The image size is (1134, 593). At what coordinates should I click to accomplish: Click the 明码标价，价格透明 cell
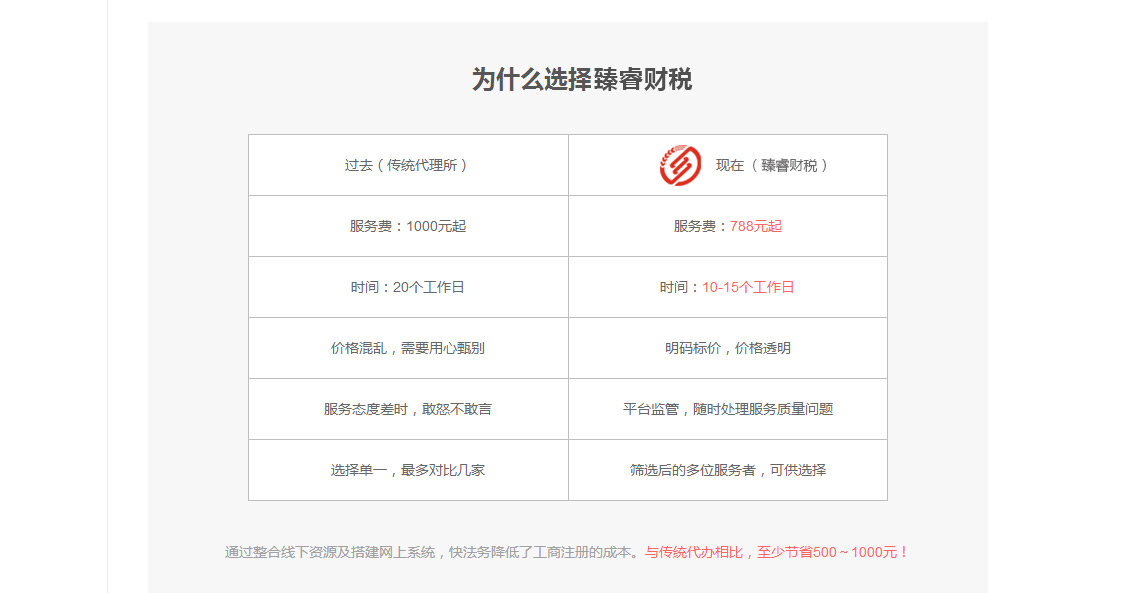(x=728, y=348)
